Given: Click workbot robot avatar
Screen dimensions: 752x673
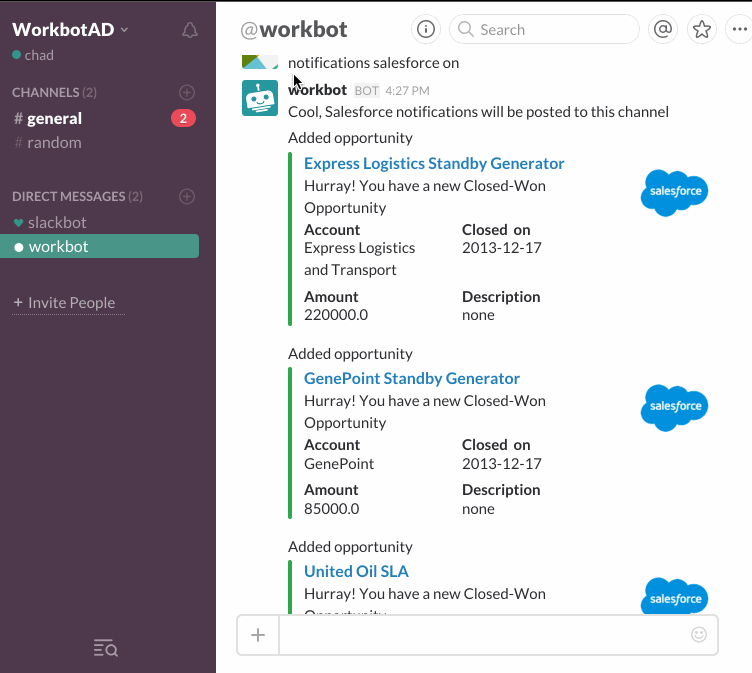Looking at the screenshot, I should tap(260, 98).
